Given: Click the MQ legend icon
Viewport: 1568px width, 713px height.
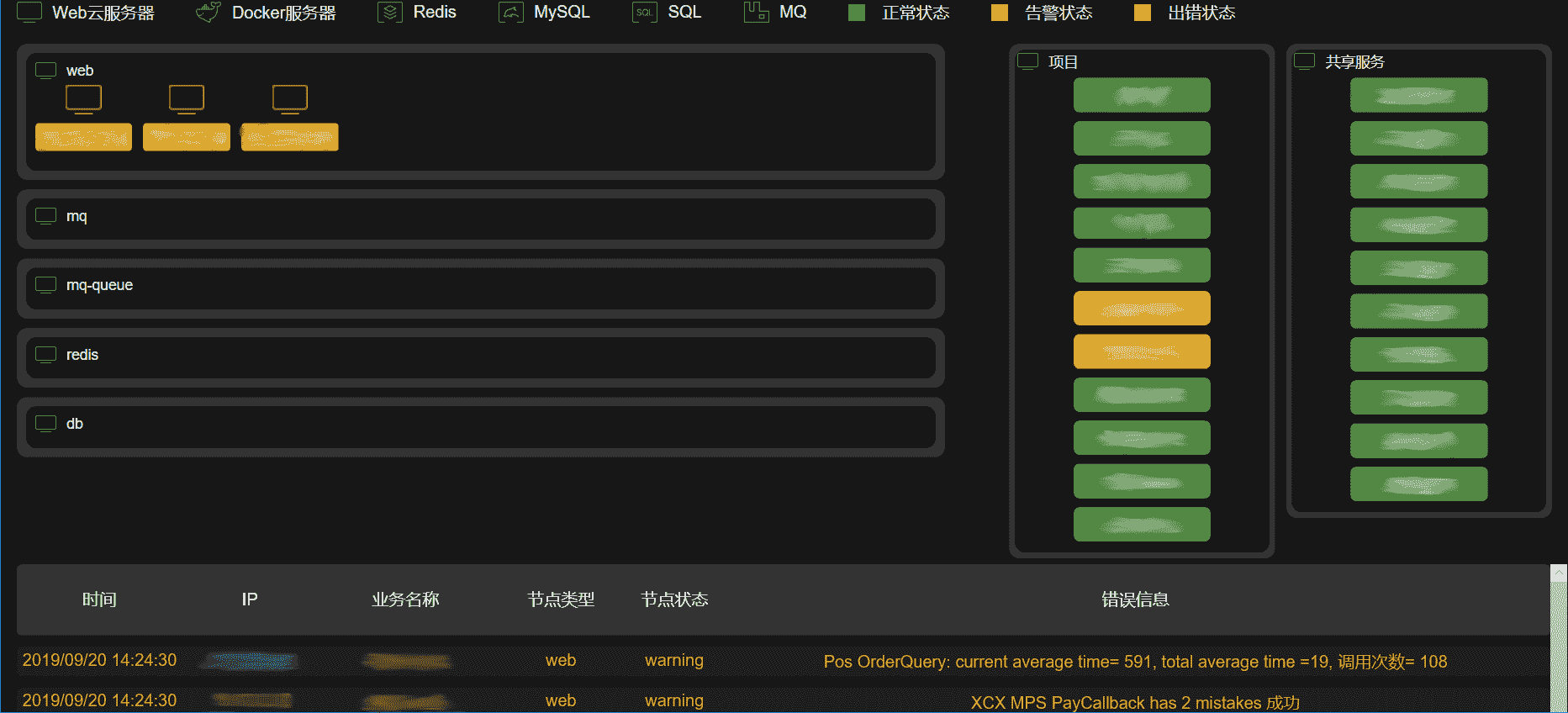Looking at the screenshot, I should click(757, 12).
